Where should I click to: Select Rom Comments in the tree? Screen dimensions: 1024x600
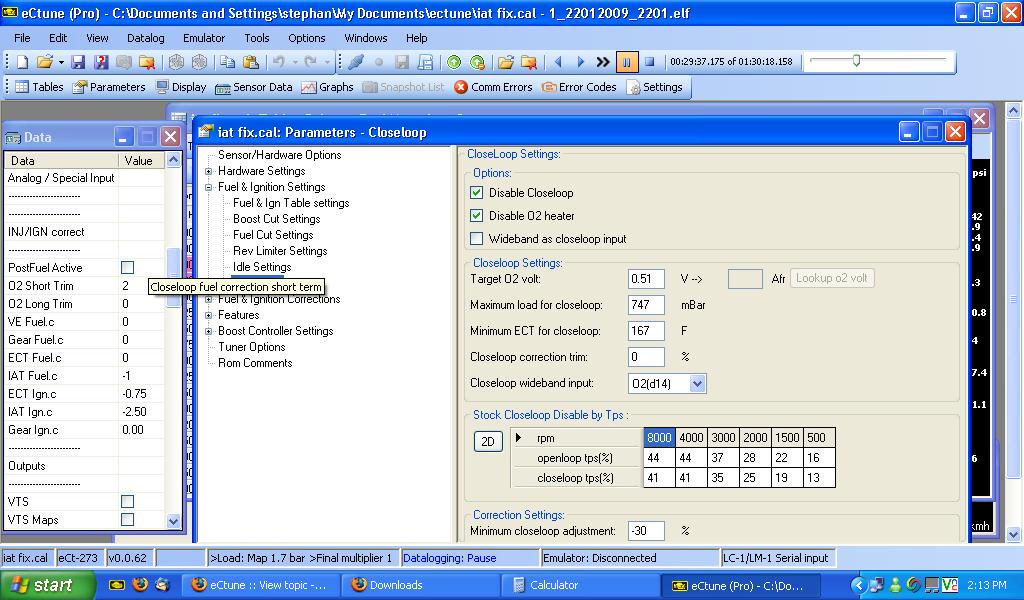[x=255, y=363]
